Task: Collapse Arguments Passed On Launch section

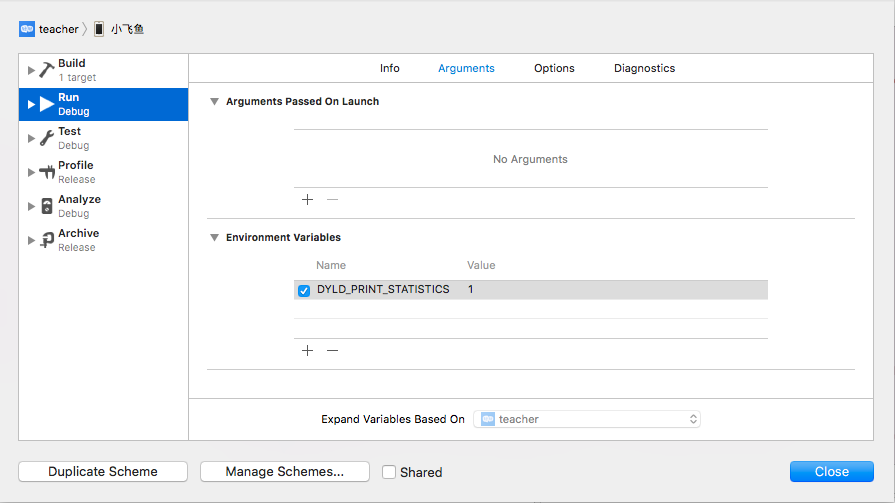Action: point(214,102)
